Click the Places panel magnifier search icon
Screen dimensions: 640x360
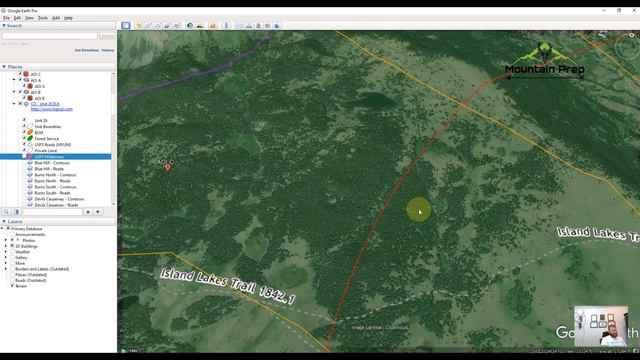click(6, 212)
